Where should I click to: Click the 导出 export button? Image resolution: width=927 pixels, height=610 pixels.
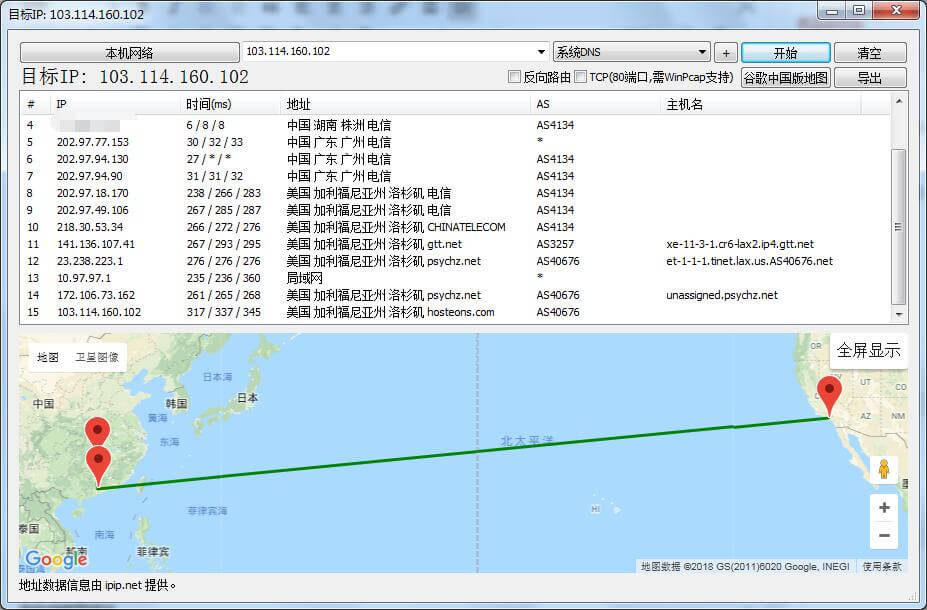868,78
